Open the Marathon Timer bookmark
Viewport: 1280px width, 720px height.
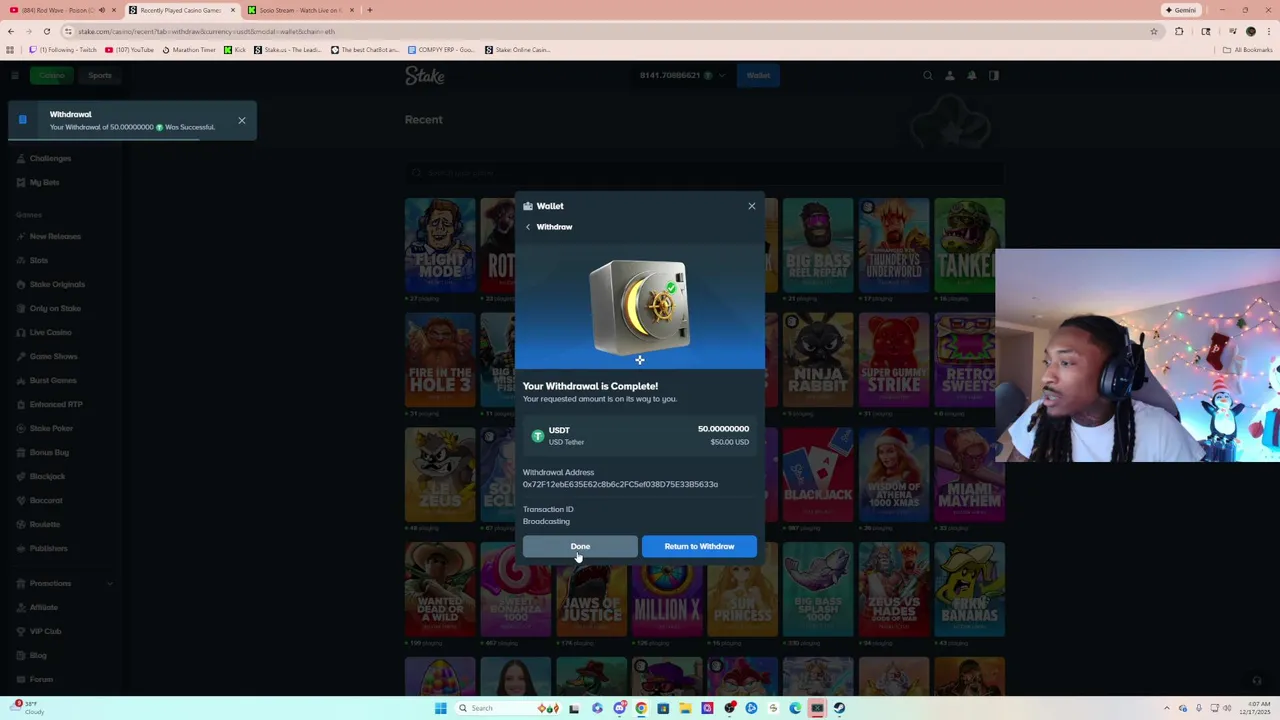[190, 49]
